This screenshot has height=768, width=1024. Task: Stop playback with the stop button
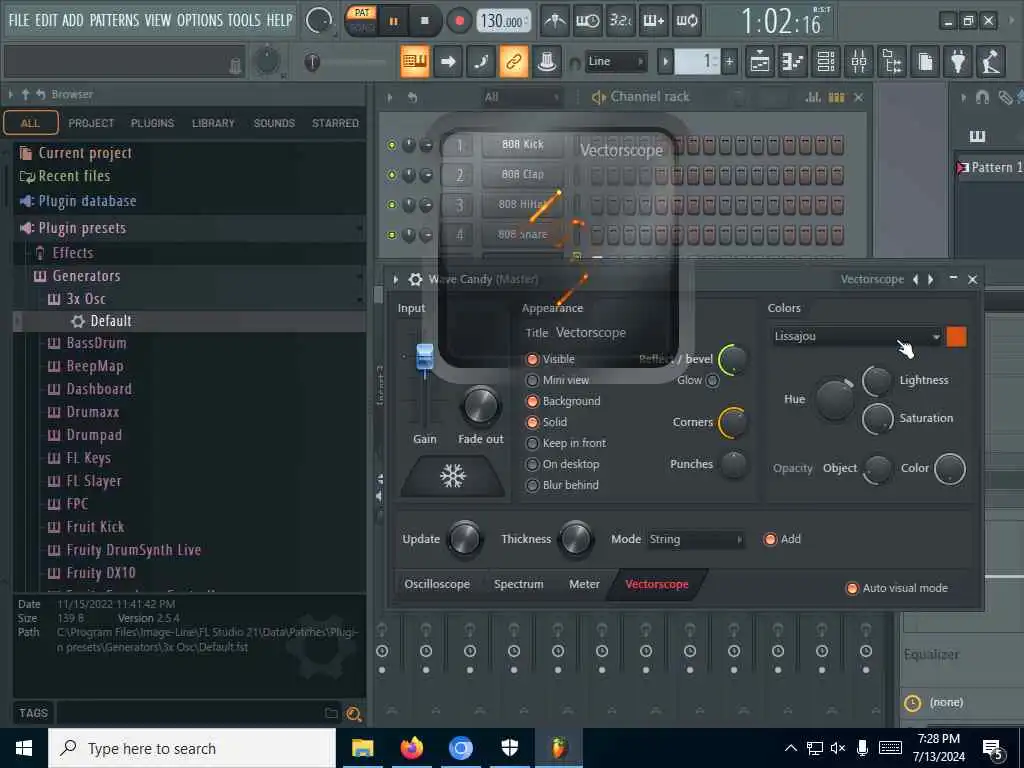point(424,21)
